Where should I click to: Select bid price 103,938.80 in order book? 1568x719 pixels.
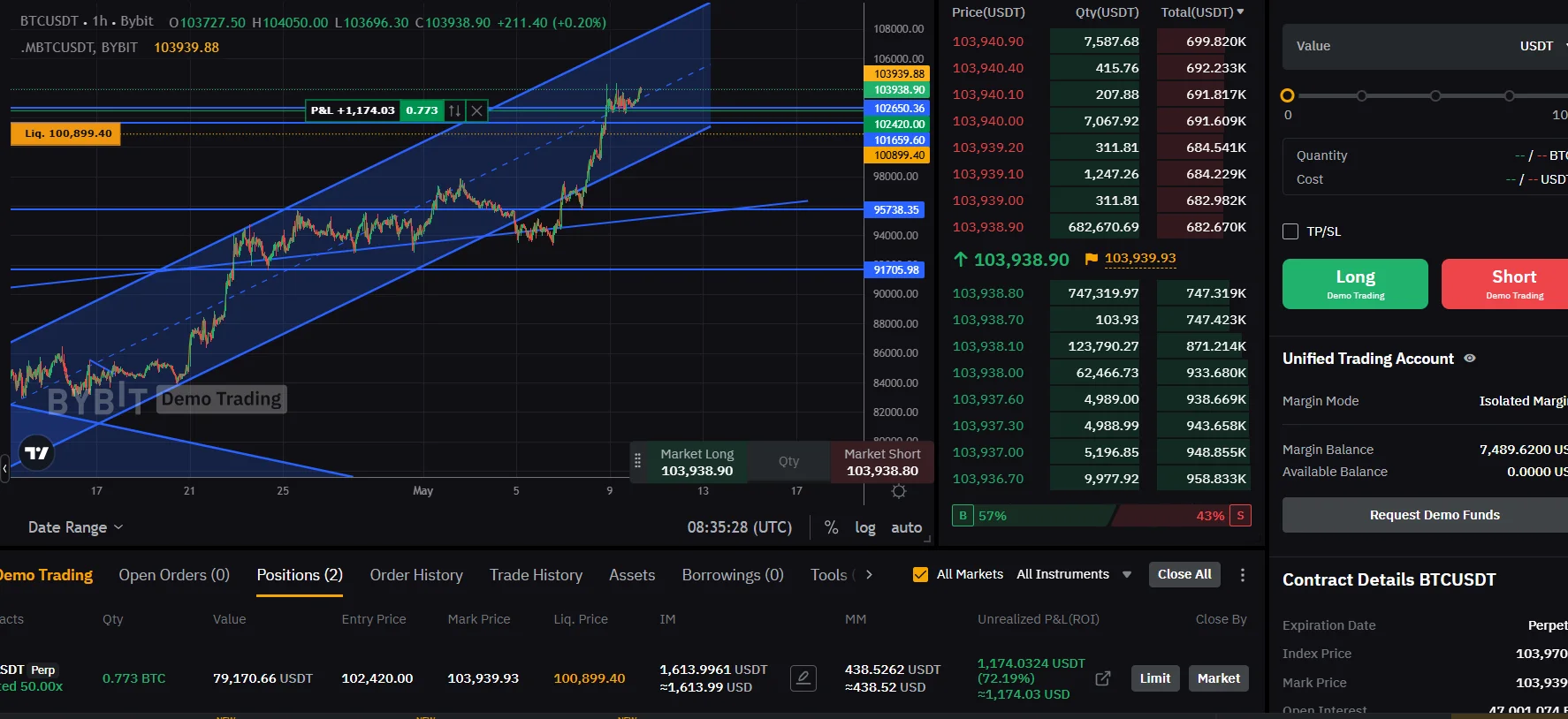point(987,293)
